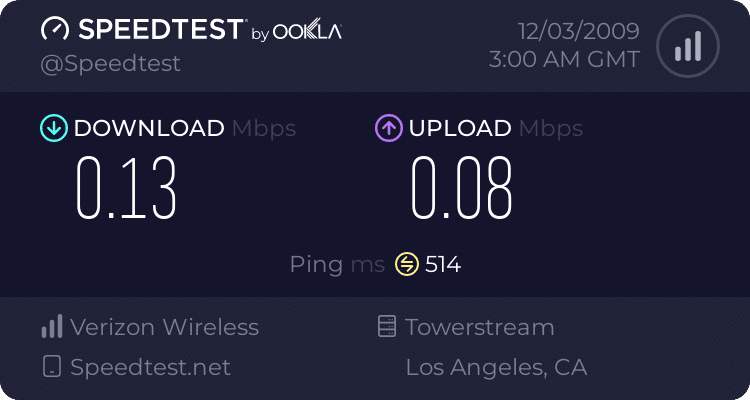Click the cyan download arrow icon

[54, 128]
